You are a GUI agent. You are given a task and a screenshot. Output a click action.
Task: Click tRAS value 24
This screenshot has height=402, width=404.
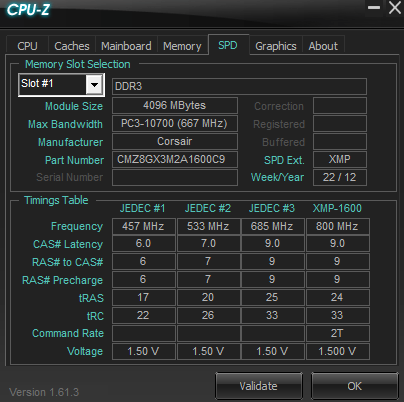tap(338, 297)
